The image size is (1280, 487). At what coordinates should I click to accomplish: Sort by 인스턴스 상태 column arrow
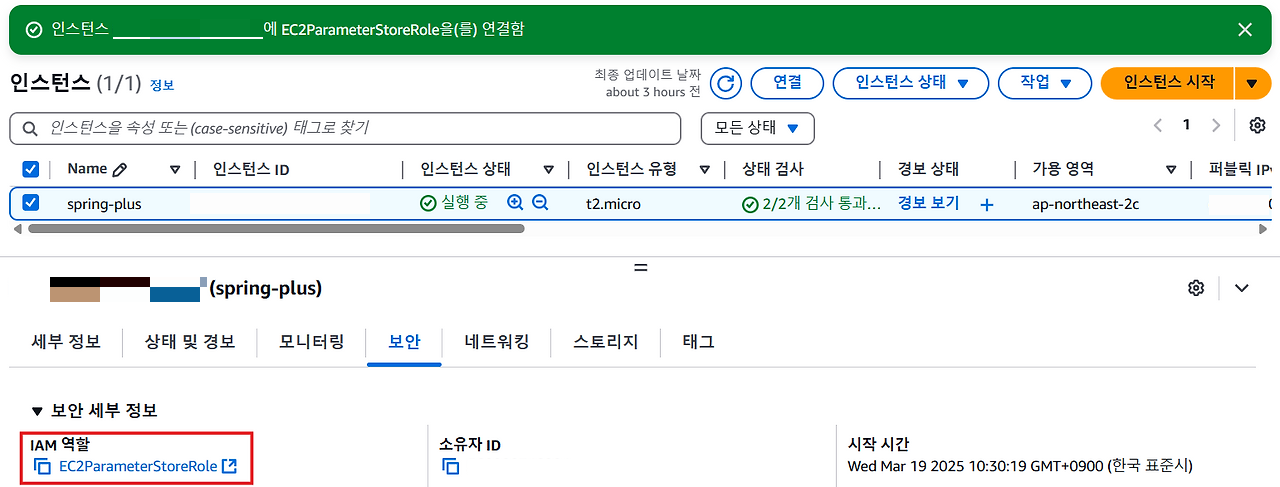pyautogui.click(x=548, y=170)
